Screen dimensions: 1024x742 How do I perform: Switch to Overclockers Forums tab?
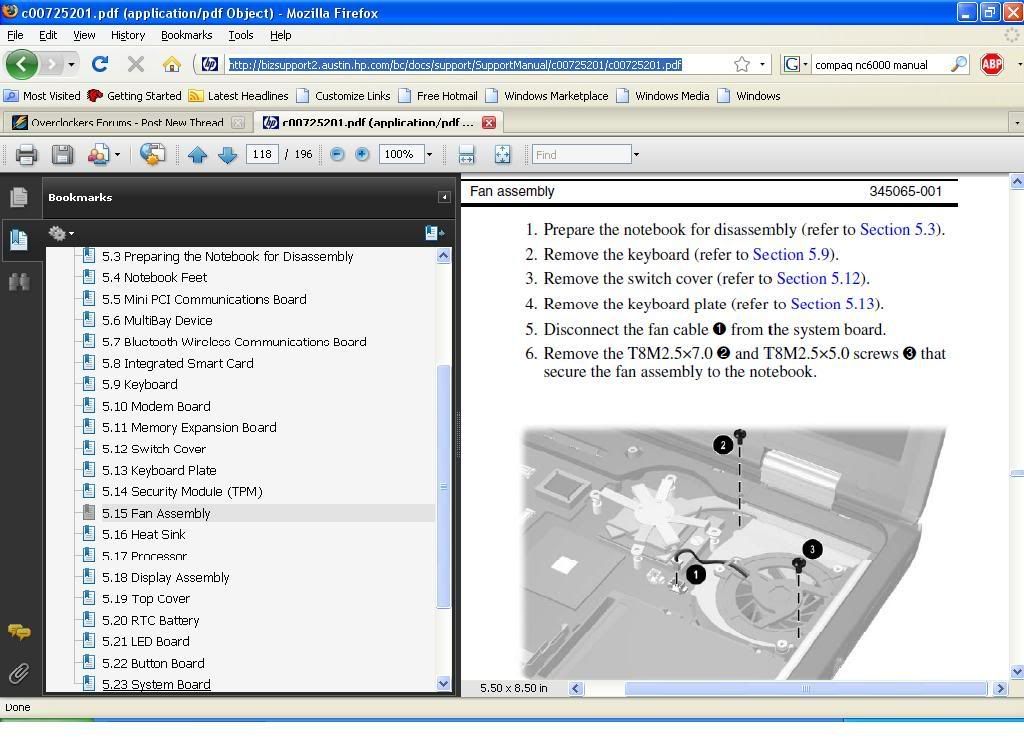(x=127, y=122)
